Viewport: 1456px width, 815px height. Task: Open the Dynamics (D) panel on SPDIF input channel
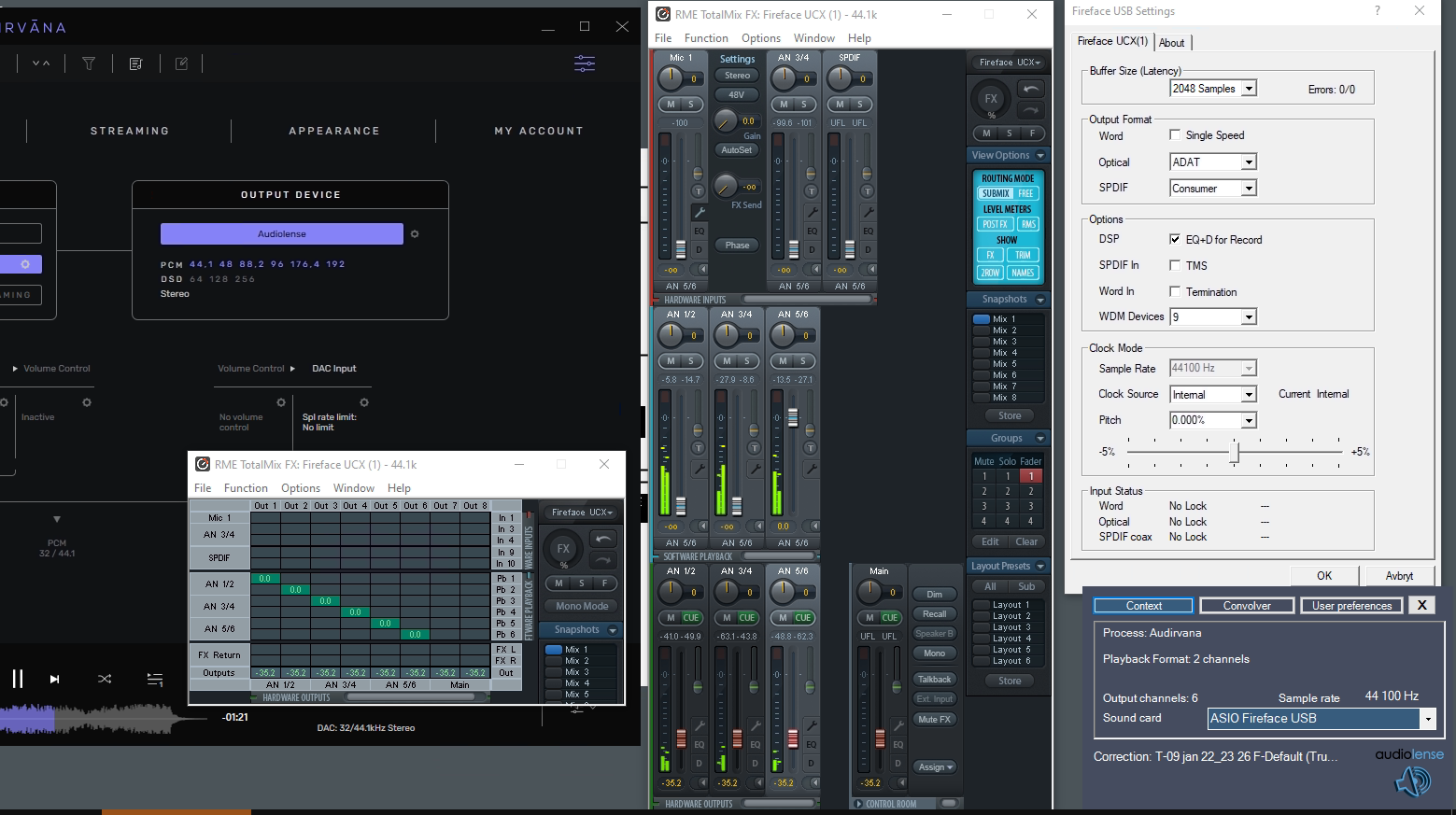868,249
